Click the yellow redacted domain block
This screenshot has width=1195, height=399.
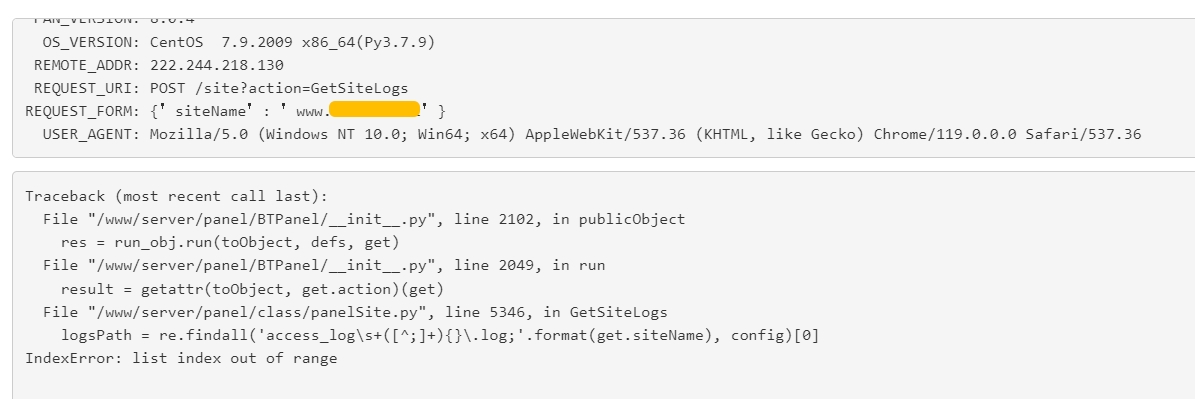click(x=376, y=110)
